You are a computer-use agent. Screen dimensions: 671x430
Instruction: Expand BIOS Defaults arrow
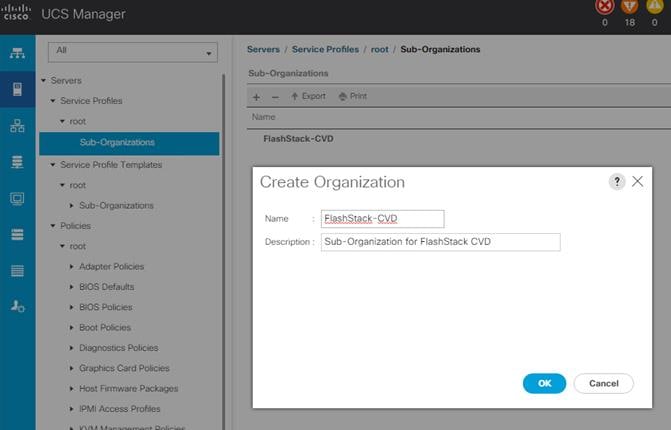coord(72,287)
